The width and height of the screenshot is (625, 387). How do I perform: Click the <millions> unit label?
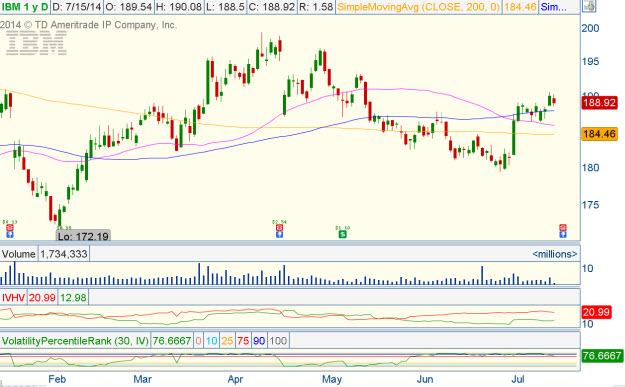[555, 254]
